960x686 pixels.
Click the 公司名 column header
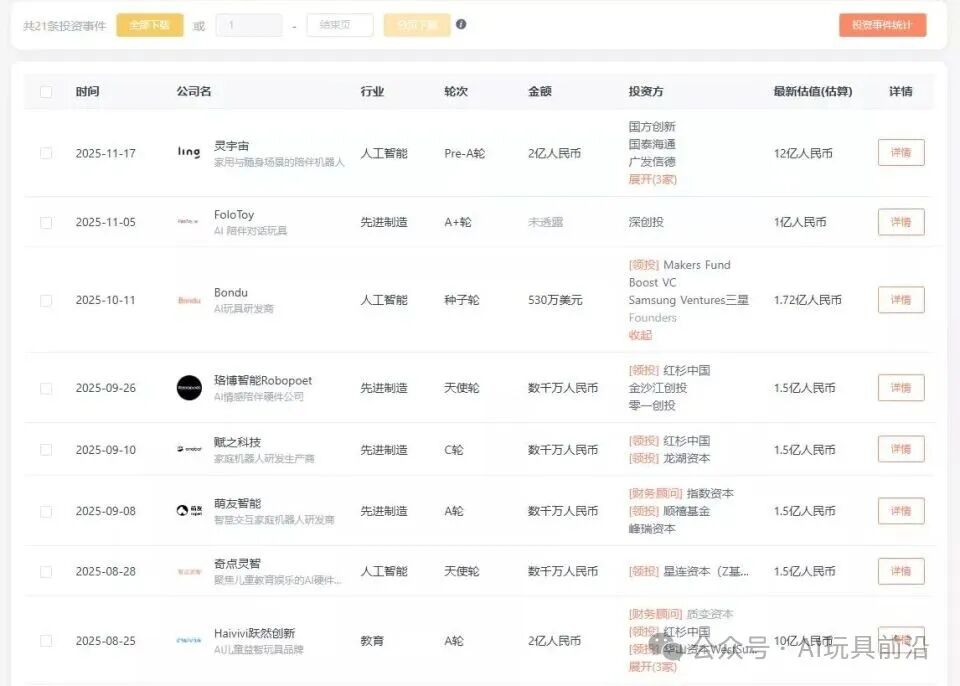(x=194, y=91)
